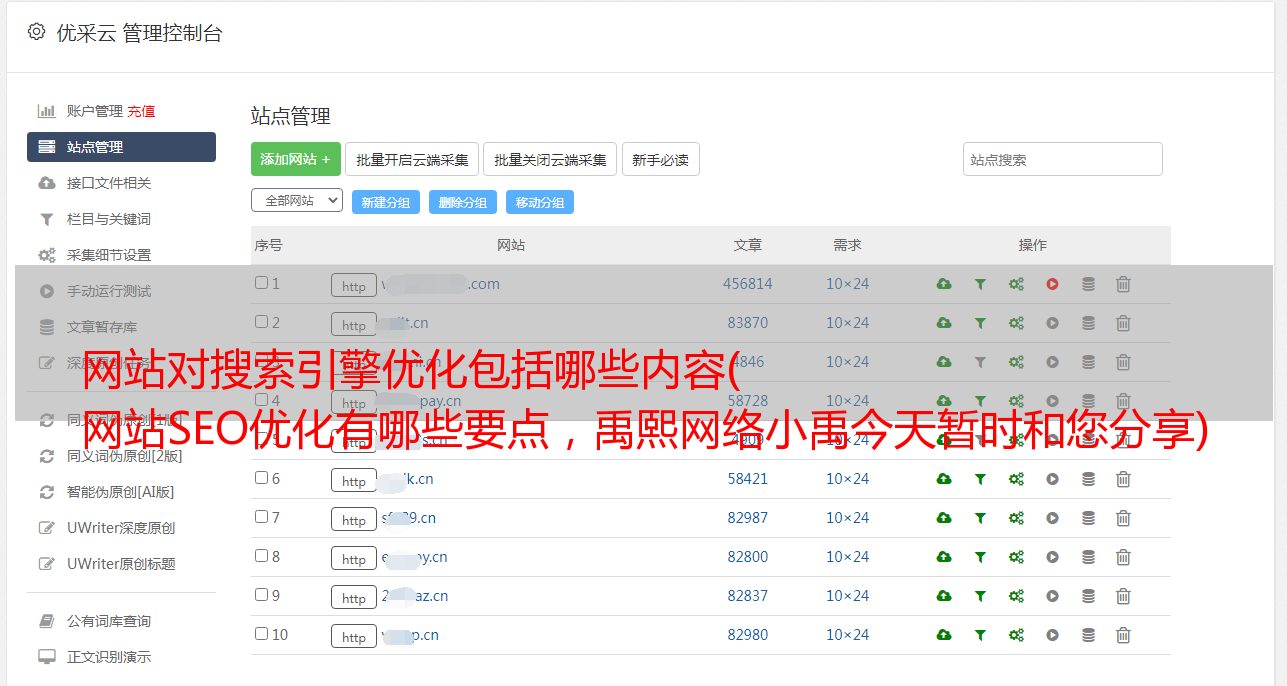This screenshot has width=1287, height=686.
Task: Click the 移动分组 button
Action: point(539,202)
